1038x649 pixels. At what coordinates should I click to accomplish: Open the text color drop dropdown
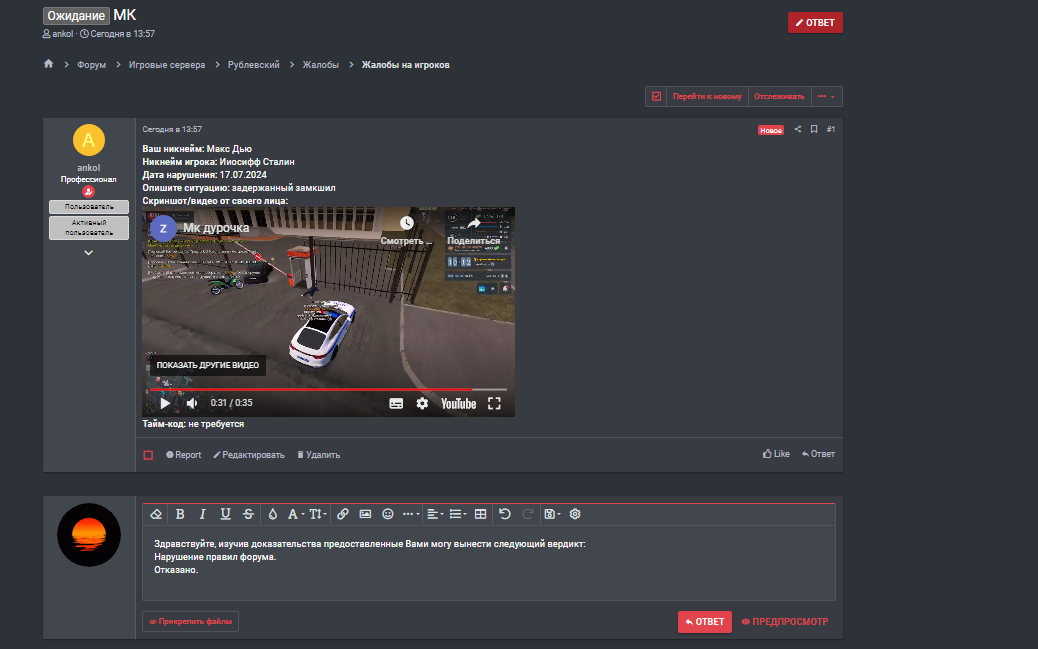pyautogui.click(x=272, y=514)
